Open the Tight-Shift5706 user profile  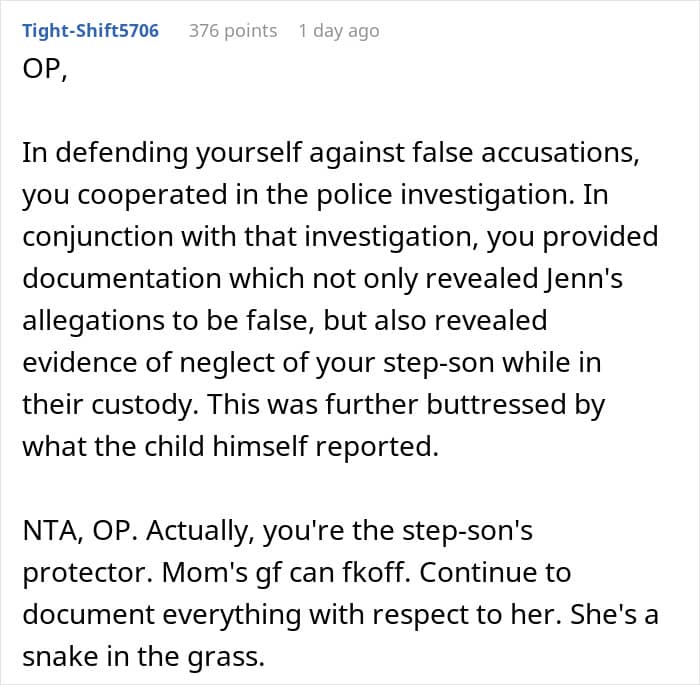pyautogui.click(x=91, y=31)
